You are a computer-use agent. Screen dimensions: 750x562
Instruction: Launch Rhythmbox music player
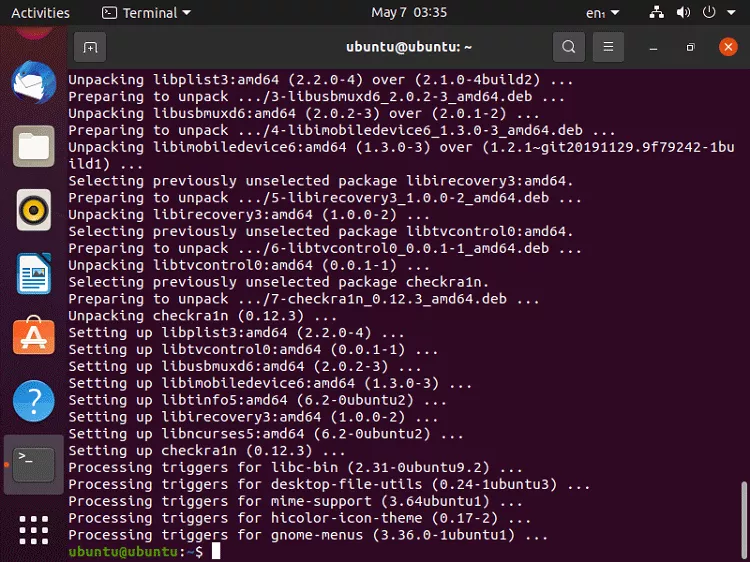coord(33,210)
